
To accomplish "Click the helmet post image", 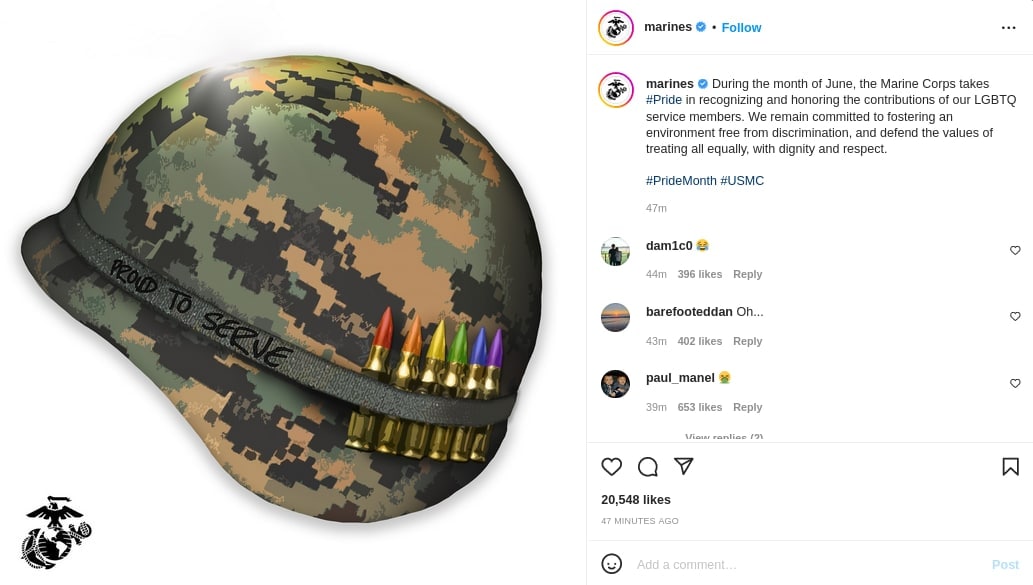I will coord(293,292).
